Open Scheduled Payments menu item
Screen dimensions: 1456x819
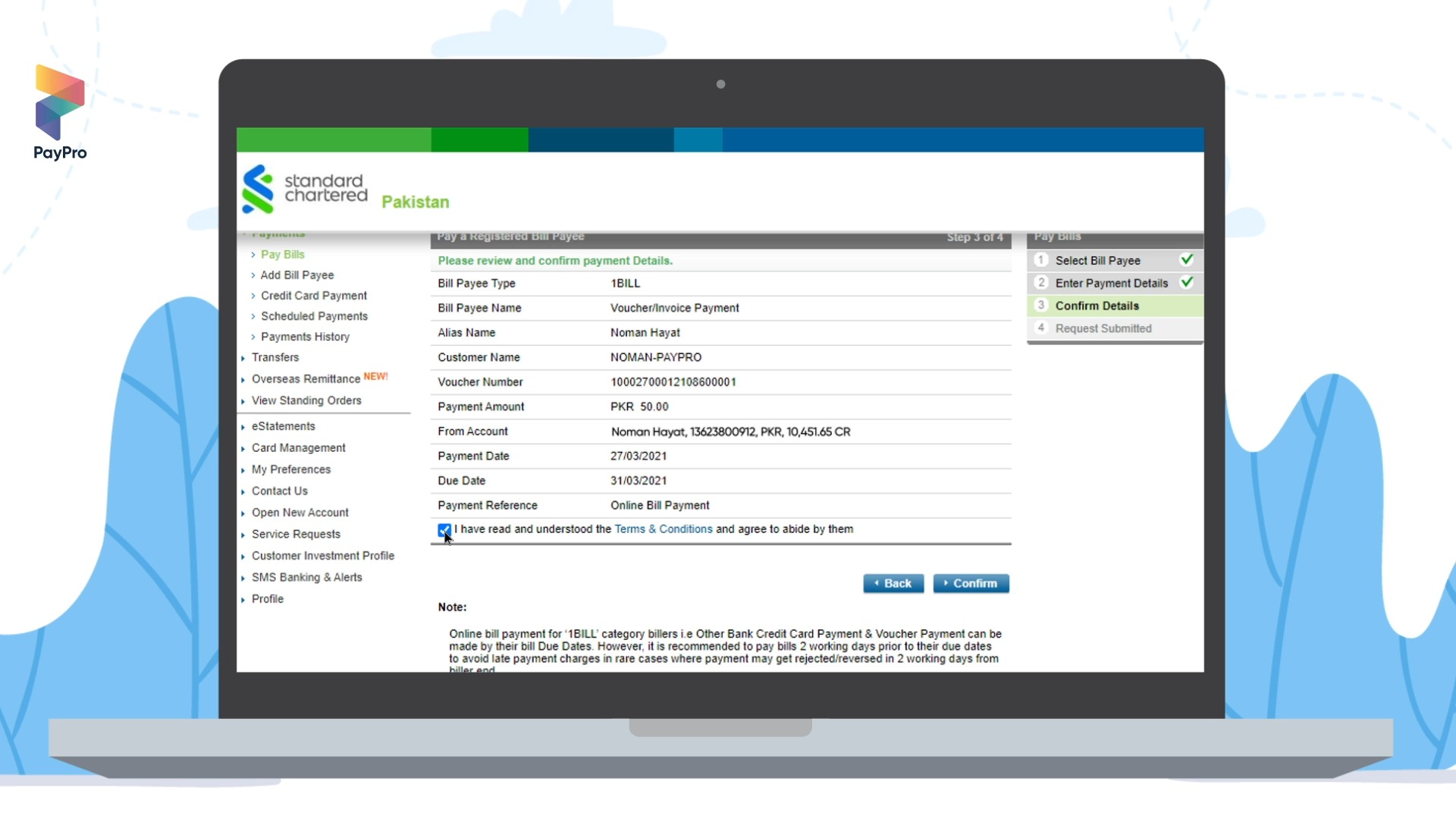point(314,316)
